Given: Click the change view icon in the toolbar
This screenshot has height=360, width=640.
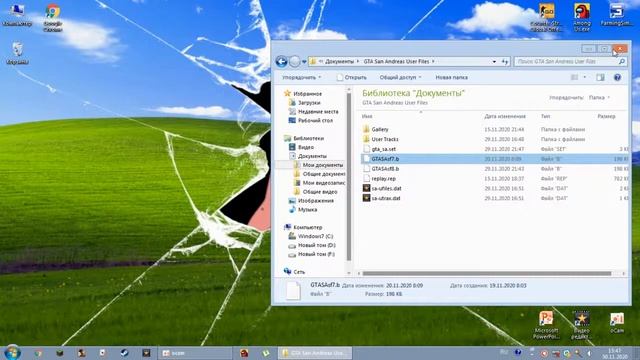Looking at the screenshot, I should (x=574, y=77).
